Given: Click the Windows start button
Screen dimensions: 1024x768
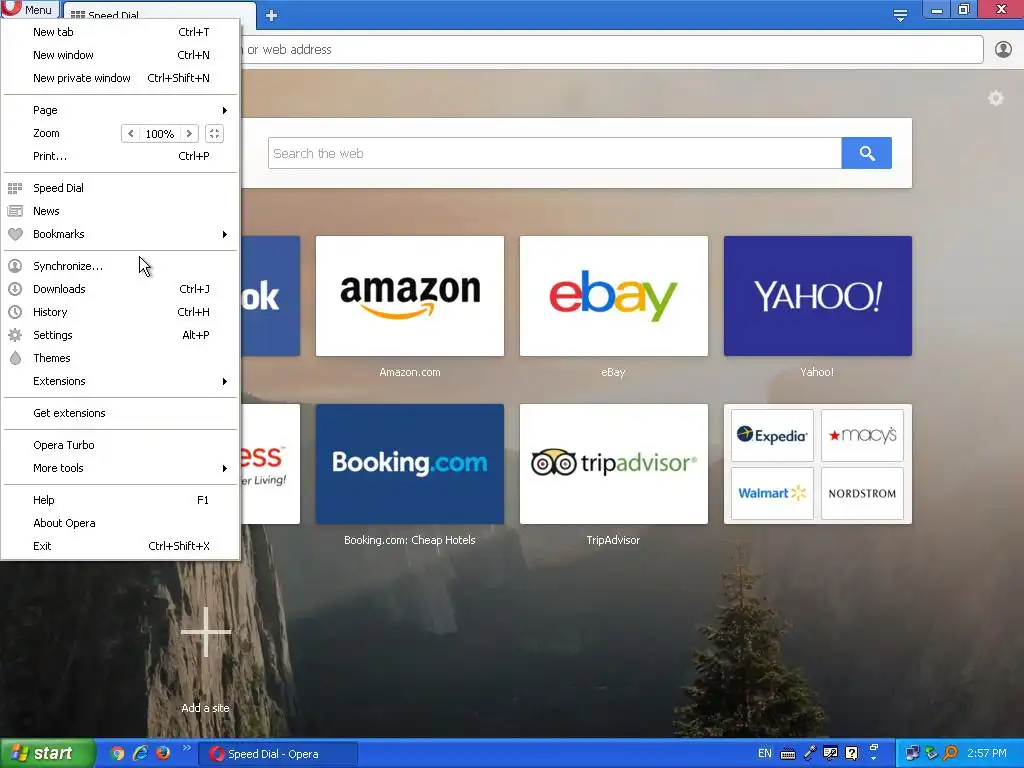Looking at the screenshot, I should click(x=46, y=753).
